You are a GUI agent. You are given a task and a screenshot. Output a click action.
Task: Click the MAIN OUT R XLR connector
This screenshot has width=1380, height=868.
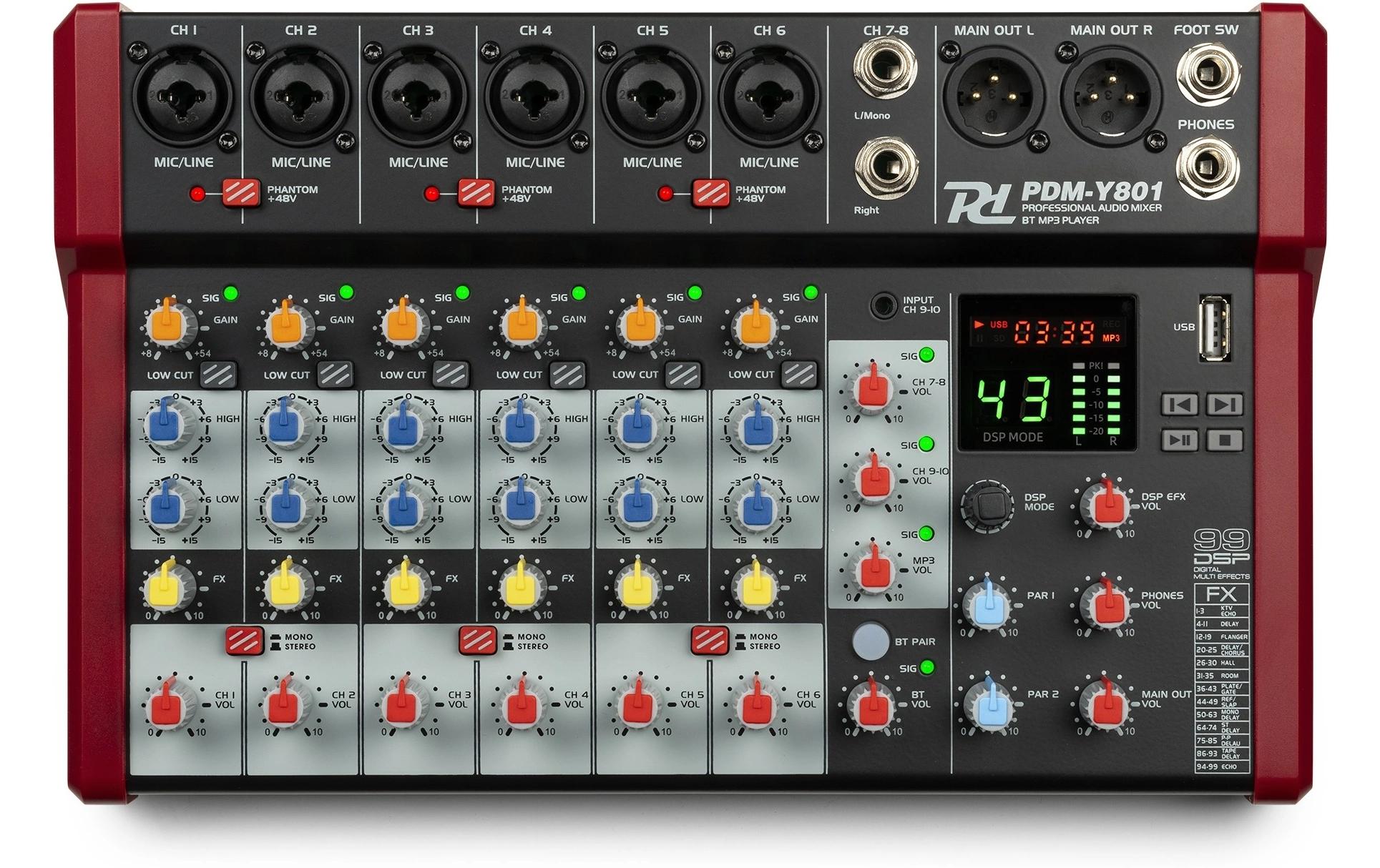[x=1111, y=97]
